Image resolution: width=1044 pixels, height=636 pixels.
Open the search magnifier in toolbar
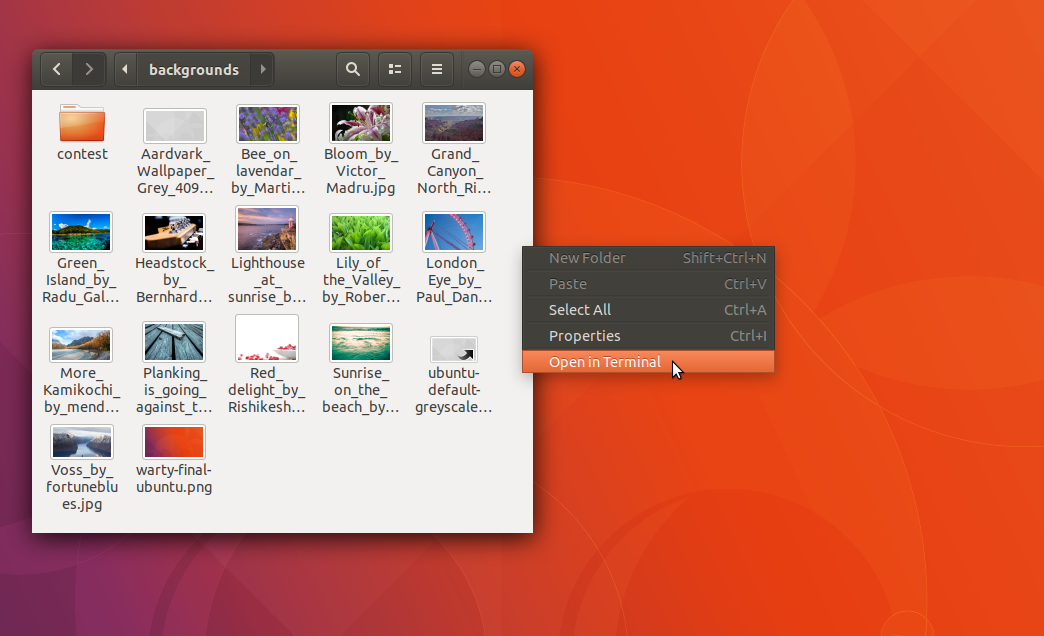pos(353,69)
